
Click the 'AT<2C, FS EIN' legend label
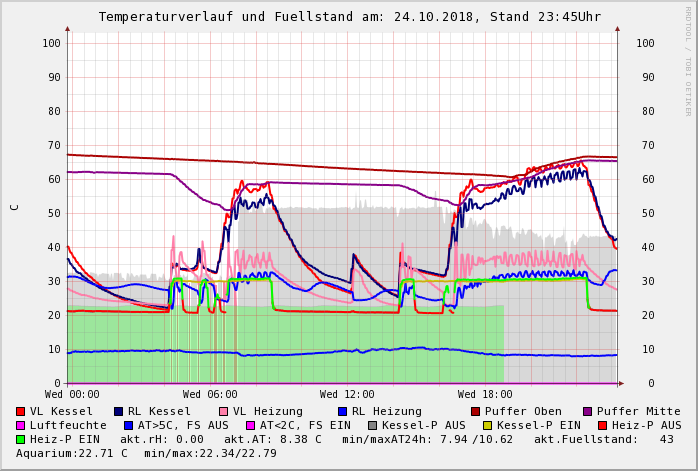click(305, 426)
